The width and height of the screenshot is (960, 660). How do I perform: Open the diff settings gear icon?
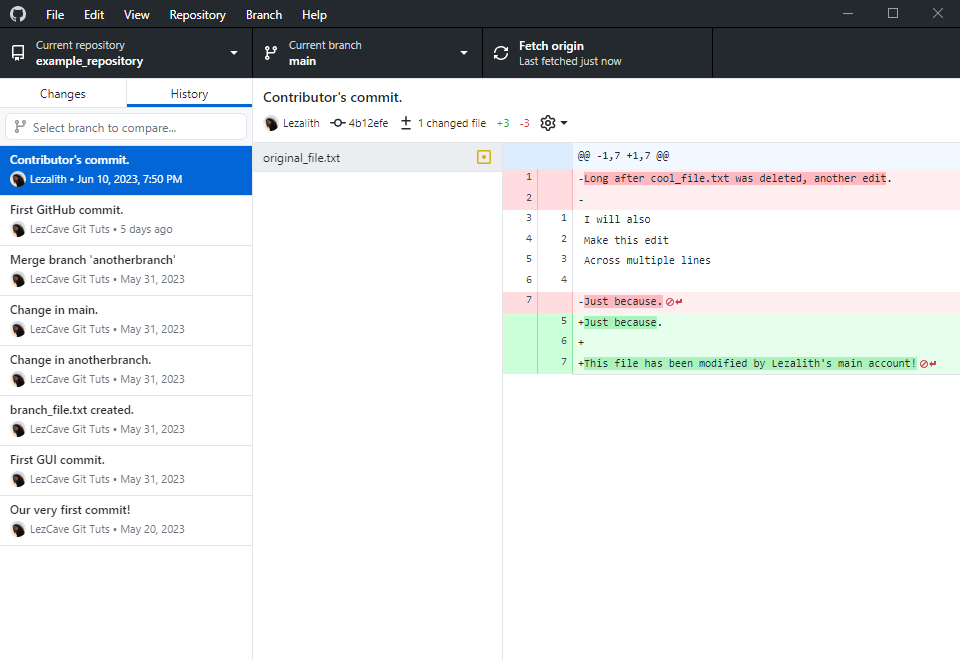548,123
